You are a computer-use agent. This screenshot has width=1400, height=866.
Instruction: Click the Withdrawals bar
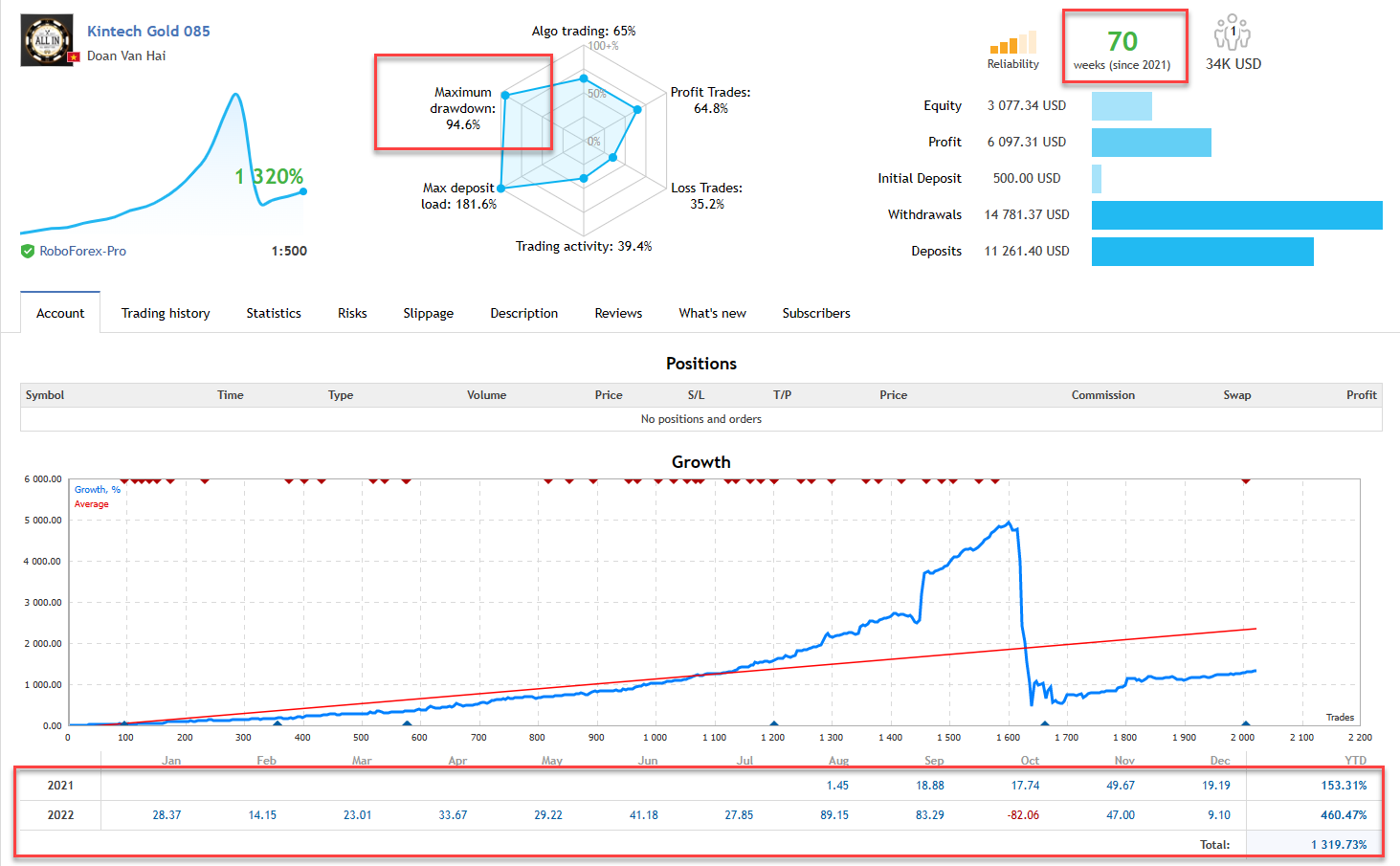[1237, 214]
